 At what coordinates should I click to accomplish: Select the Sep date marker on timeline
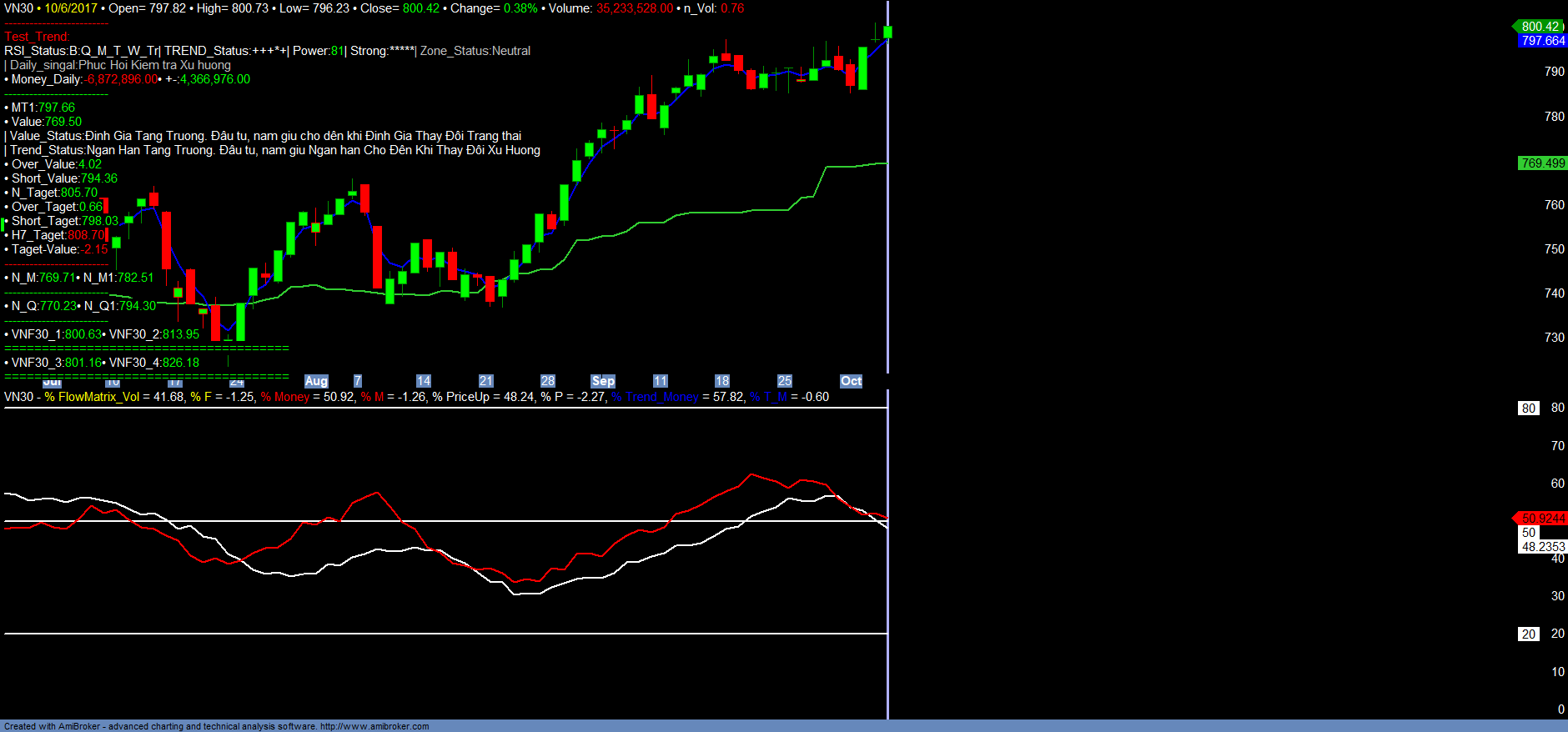point(603,381)
